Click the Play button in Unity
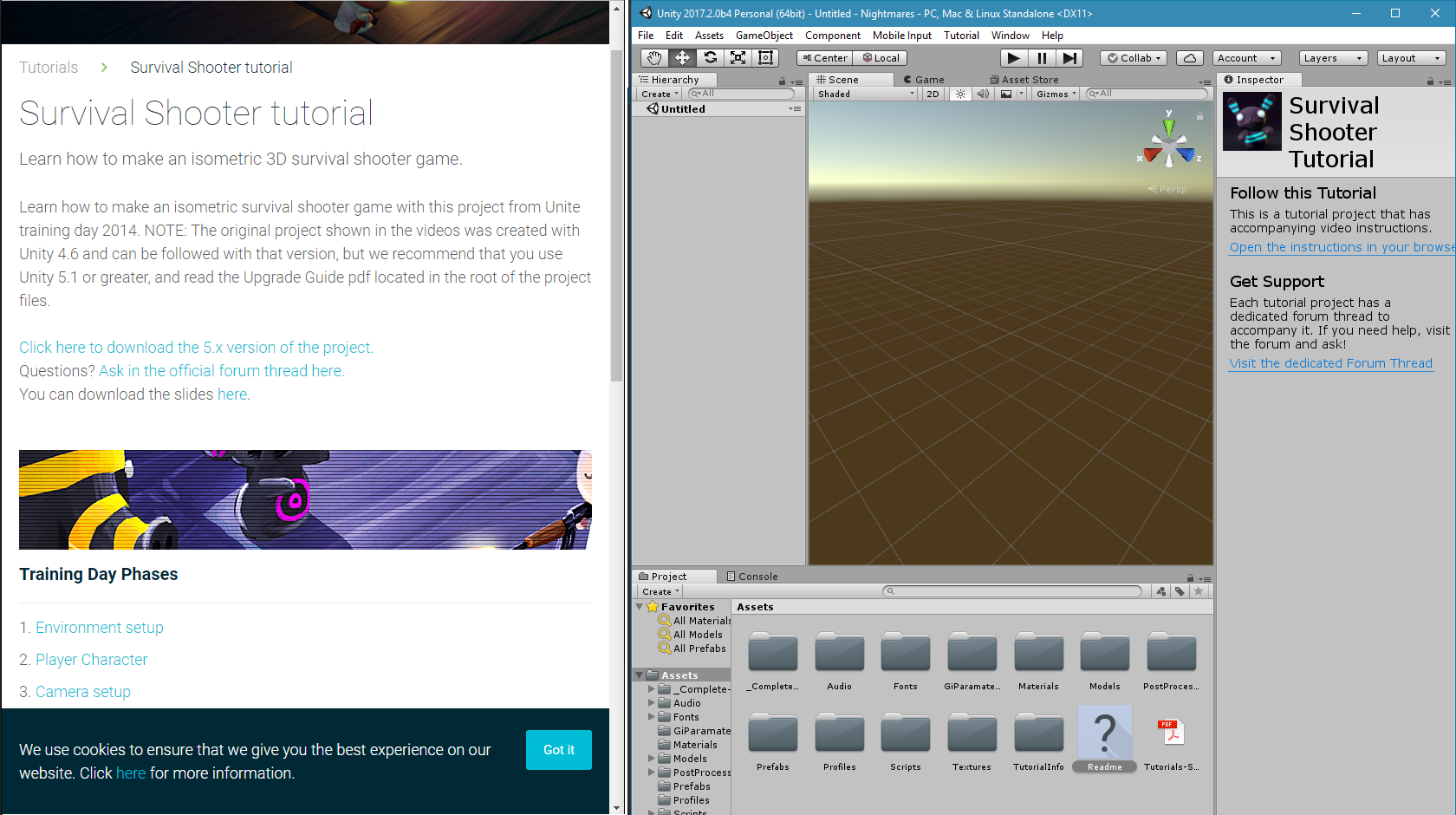1456x815 pixels. tap(1013, 58)
